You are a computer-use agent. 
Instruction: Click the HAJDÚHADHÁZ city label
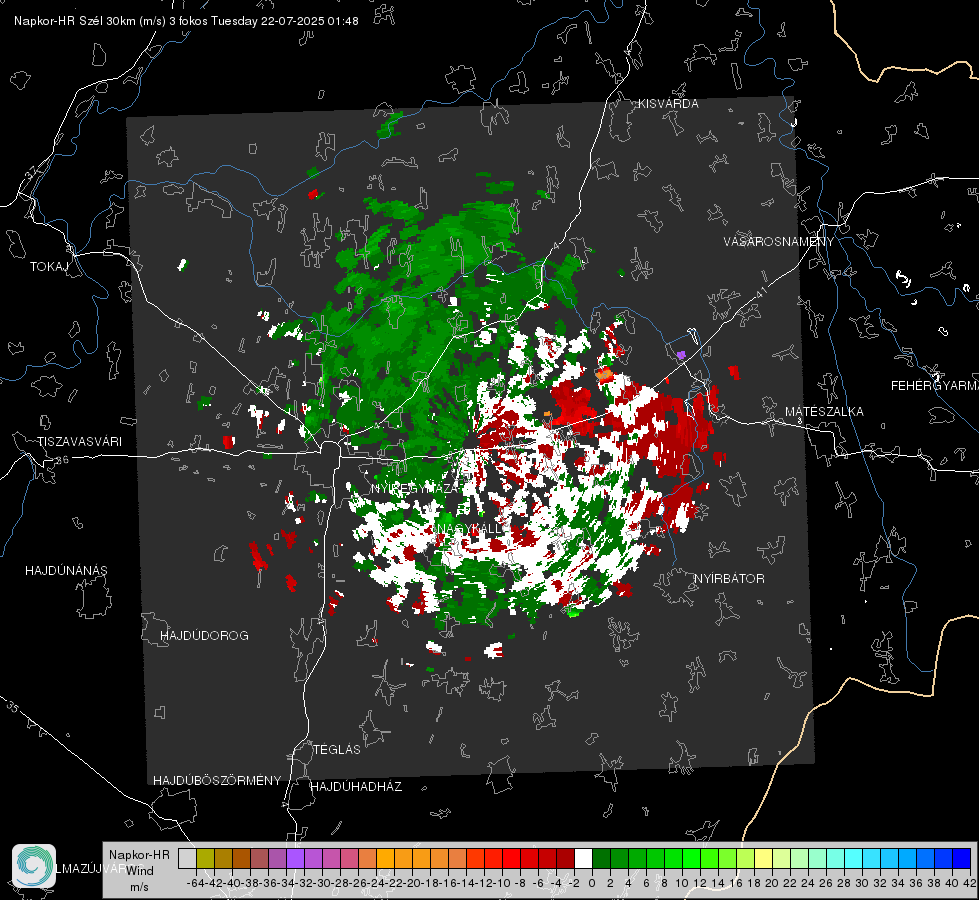point(356,787)
